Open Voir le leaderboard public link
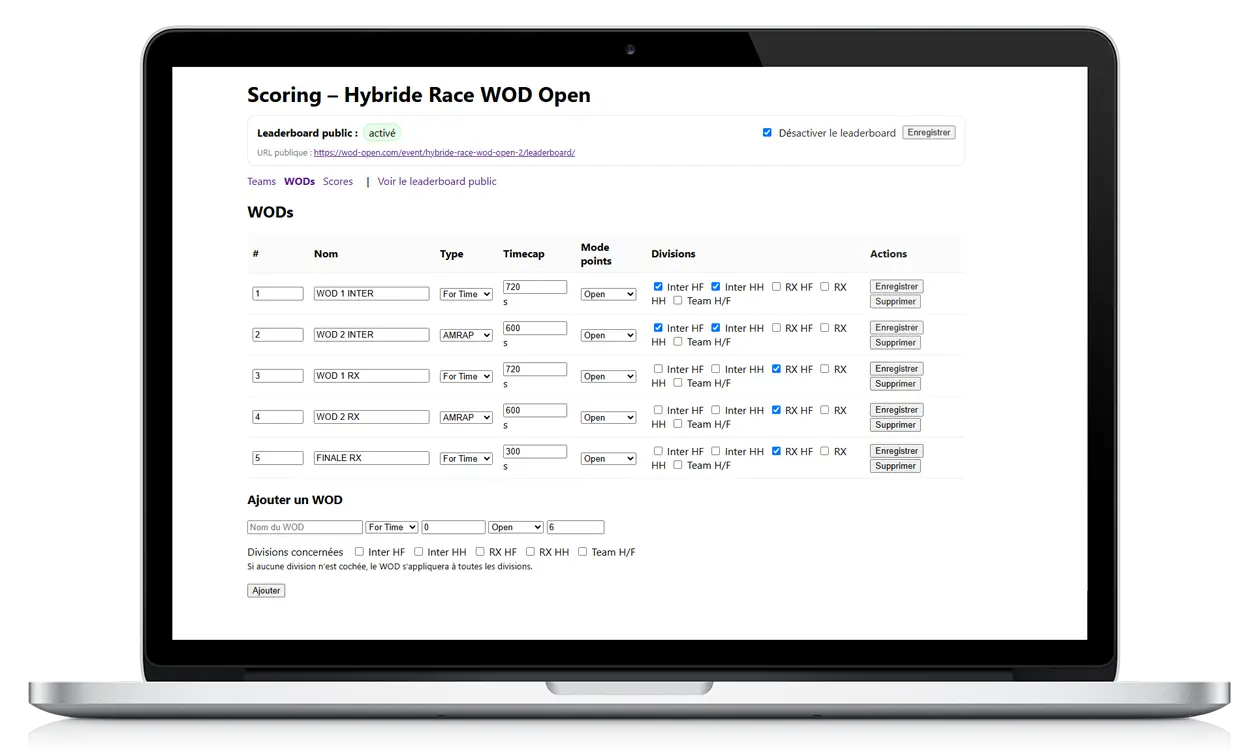Viewport: 1260px width, 756px height. click(437, 182)
